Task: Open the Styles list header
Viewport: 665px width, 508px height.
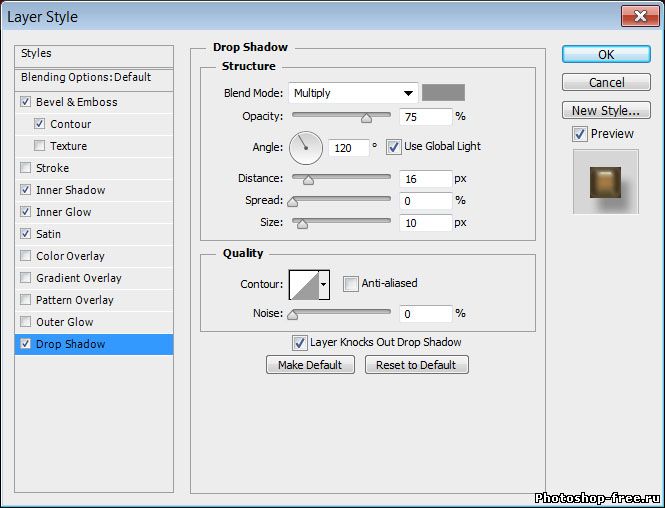Action: (36, 53)
